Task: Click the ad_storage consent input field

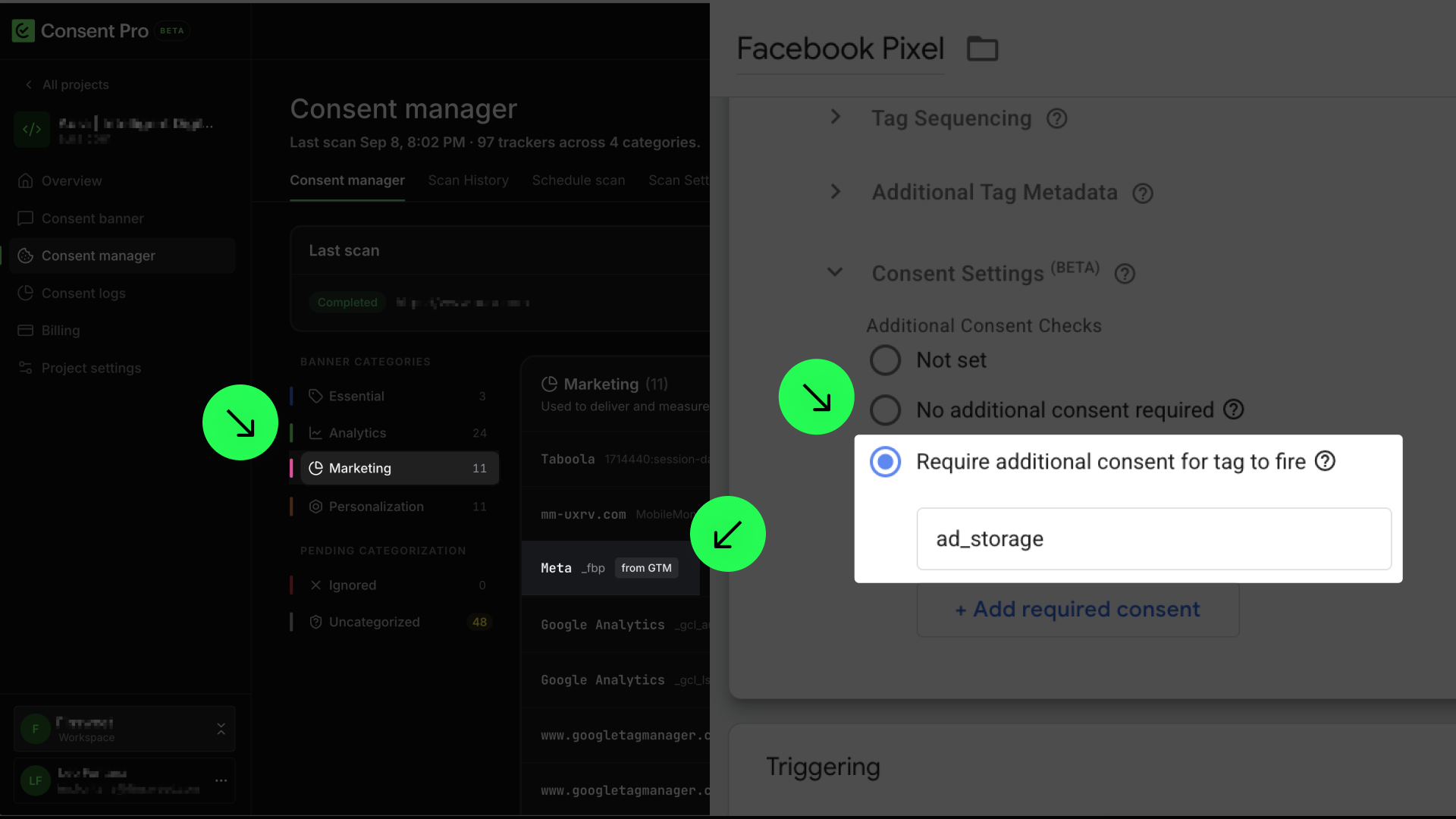Action: 1153,539
